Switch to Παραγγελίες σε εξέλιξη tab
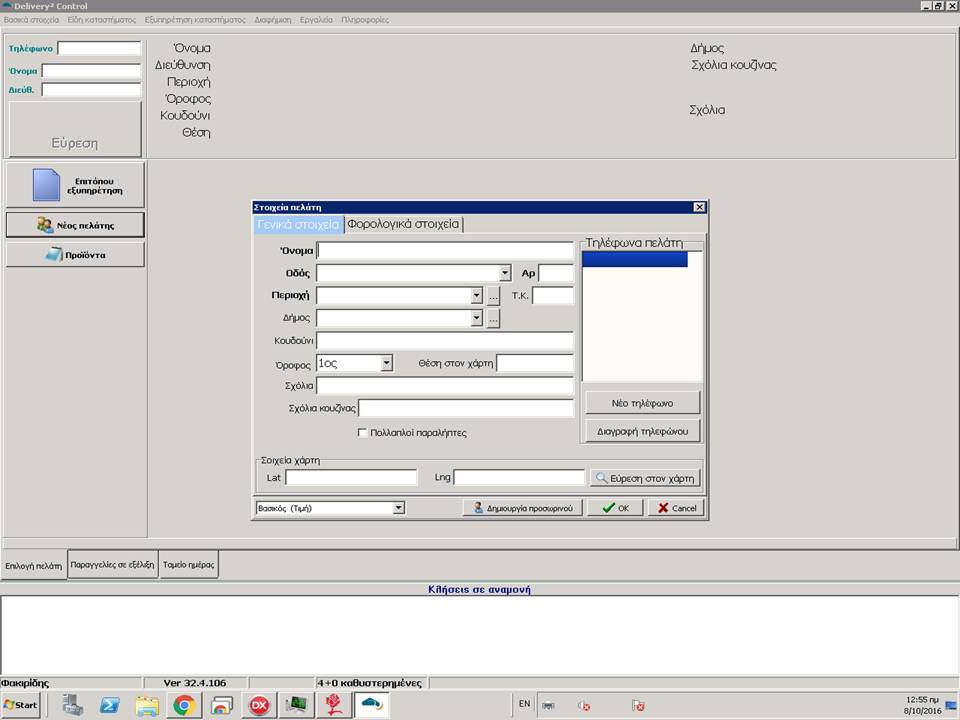960x720 pixels. pos(113,564)
